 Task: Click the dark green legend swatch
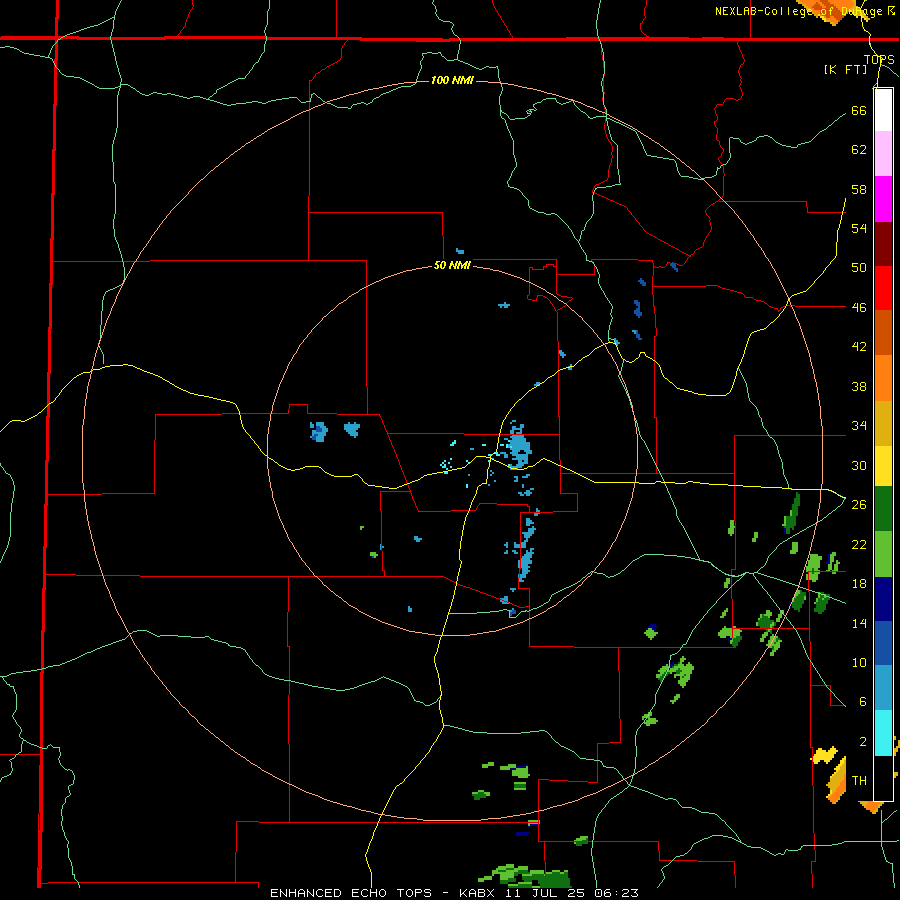coord(883,509)
